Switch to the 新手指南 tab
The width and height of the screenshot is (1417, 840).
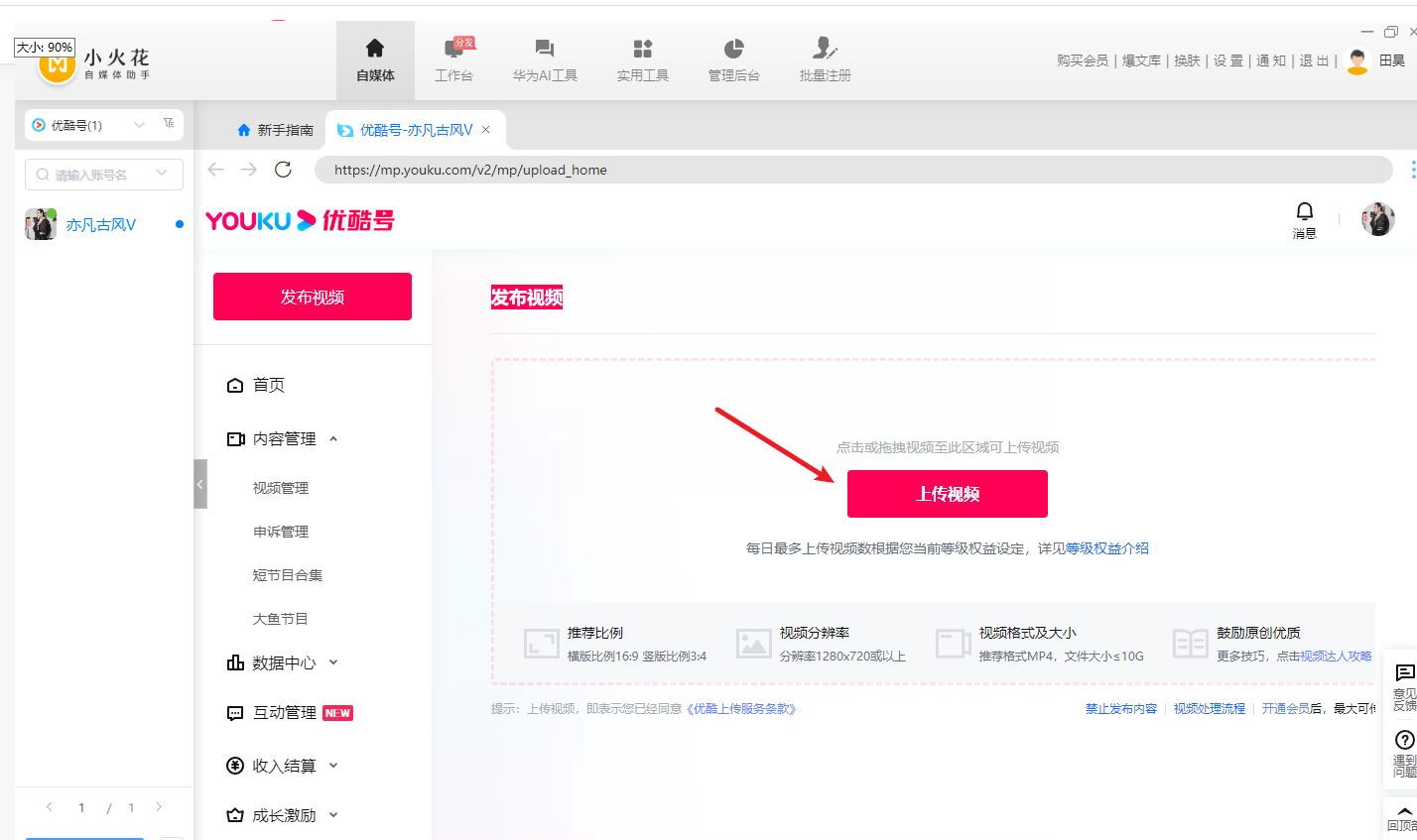pos(275,130)
